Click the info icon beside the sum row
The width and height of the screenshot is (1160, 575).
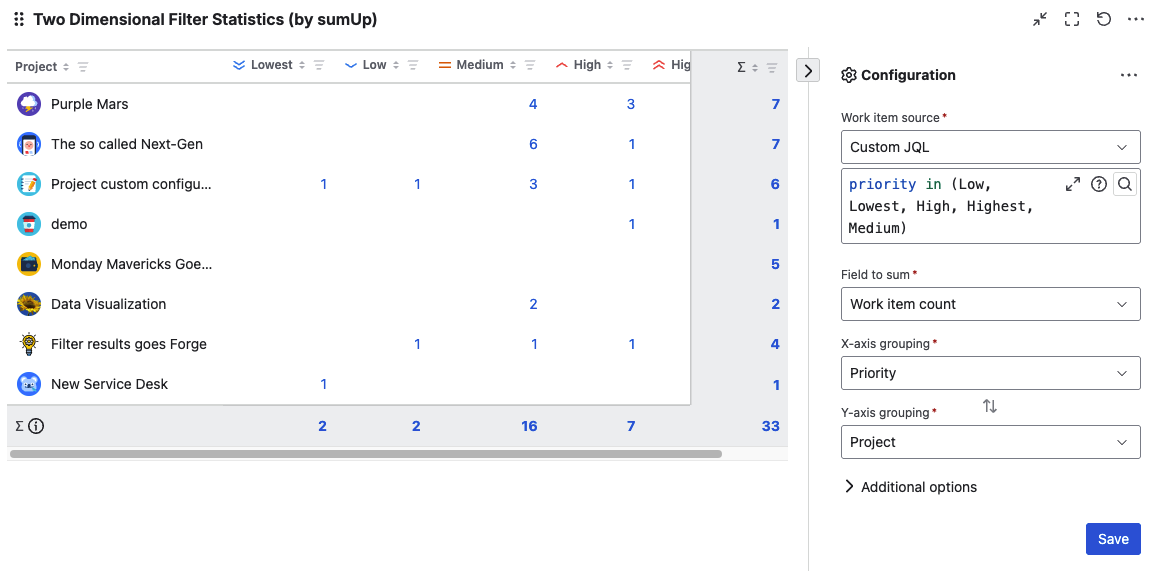coord(36,426)
